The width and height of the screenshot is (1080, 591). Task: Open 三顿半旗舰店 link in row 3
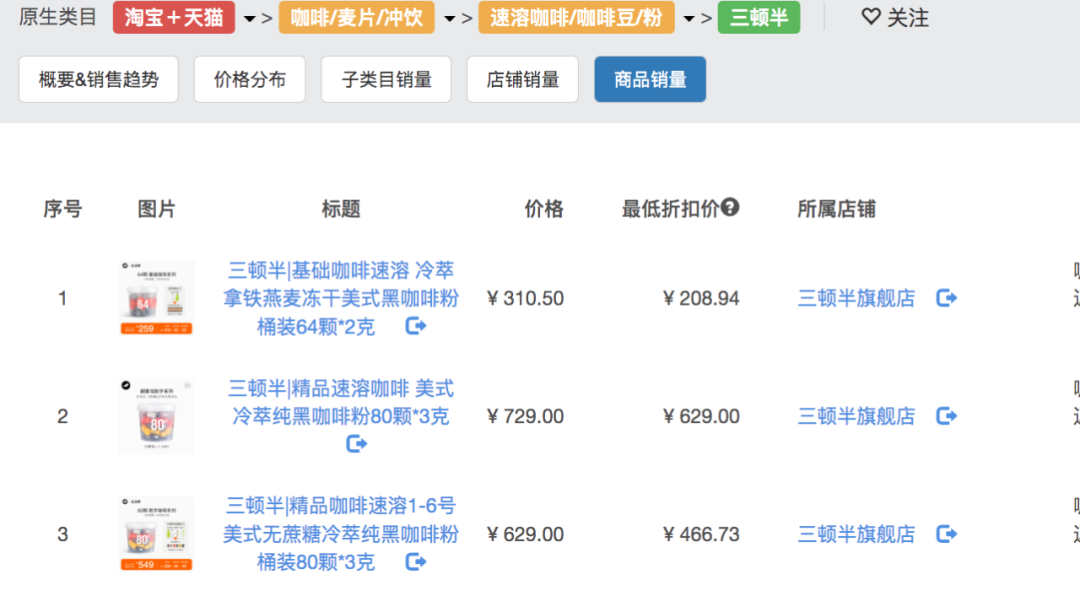[x=856, y=534]
